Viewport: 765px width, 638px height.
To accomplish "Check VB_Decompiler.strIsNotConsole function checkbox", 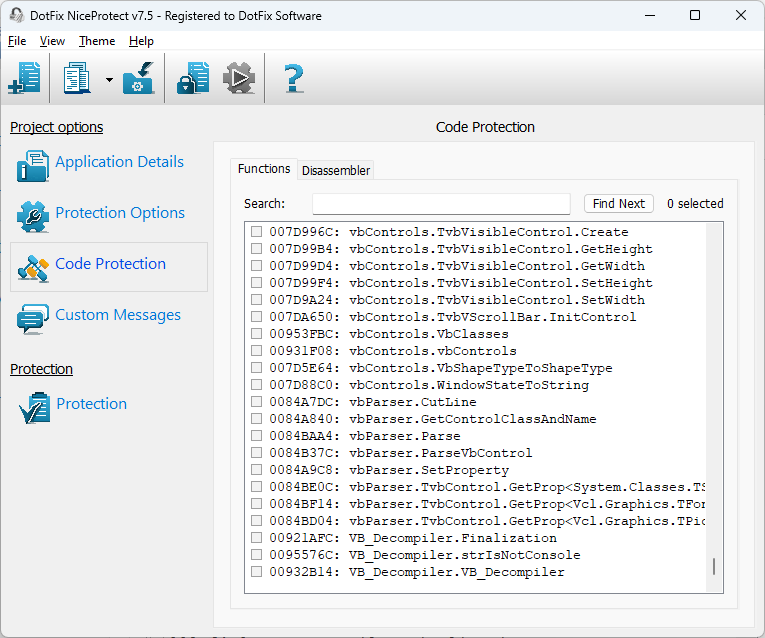I will 256,555.
